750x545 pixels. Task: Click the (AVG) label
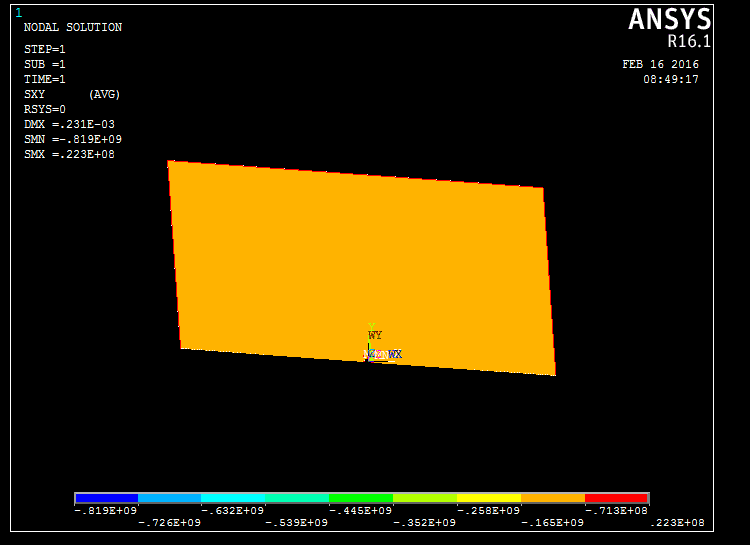(104, 94)
